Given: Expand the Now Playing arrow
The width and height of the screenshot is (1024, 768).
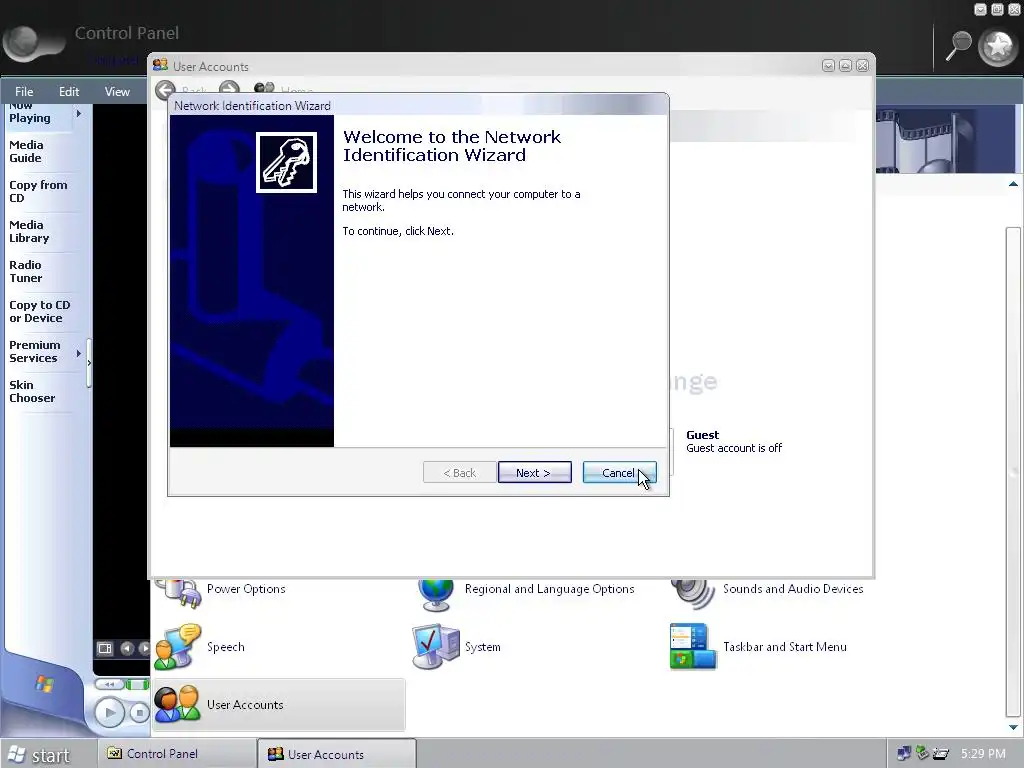Looking at the screenshot, I should [x=79, y=114].
